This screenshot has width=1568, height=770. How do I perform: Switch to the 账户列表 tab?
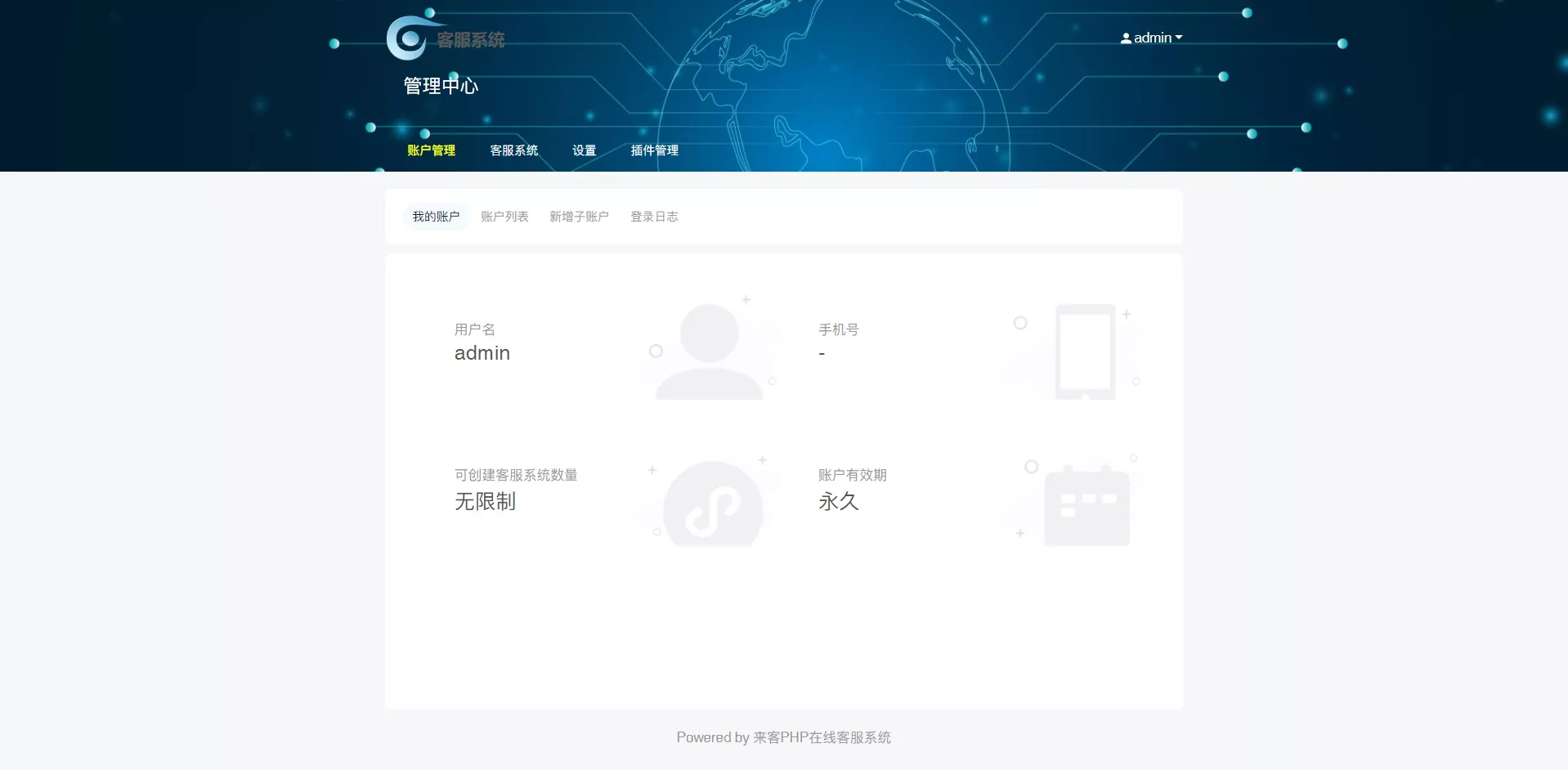point(504,217)
